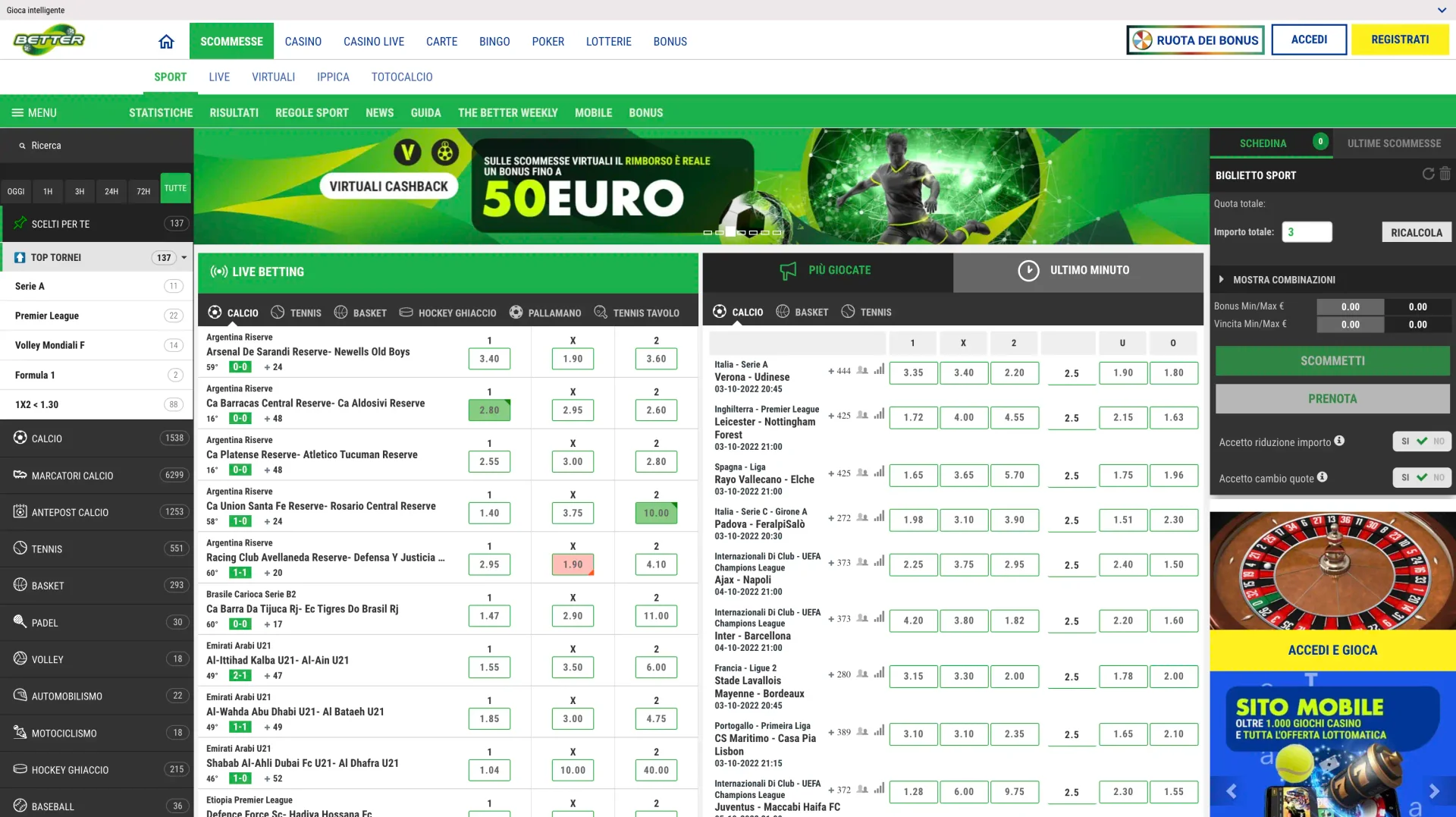Click the Antepost Calcio icon in sidebar
Viewport: 1456px width, 817px height.
tap(20, 511)
